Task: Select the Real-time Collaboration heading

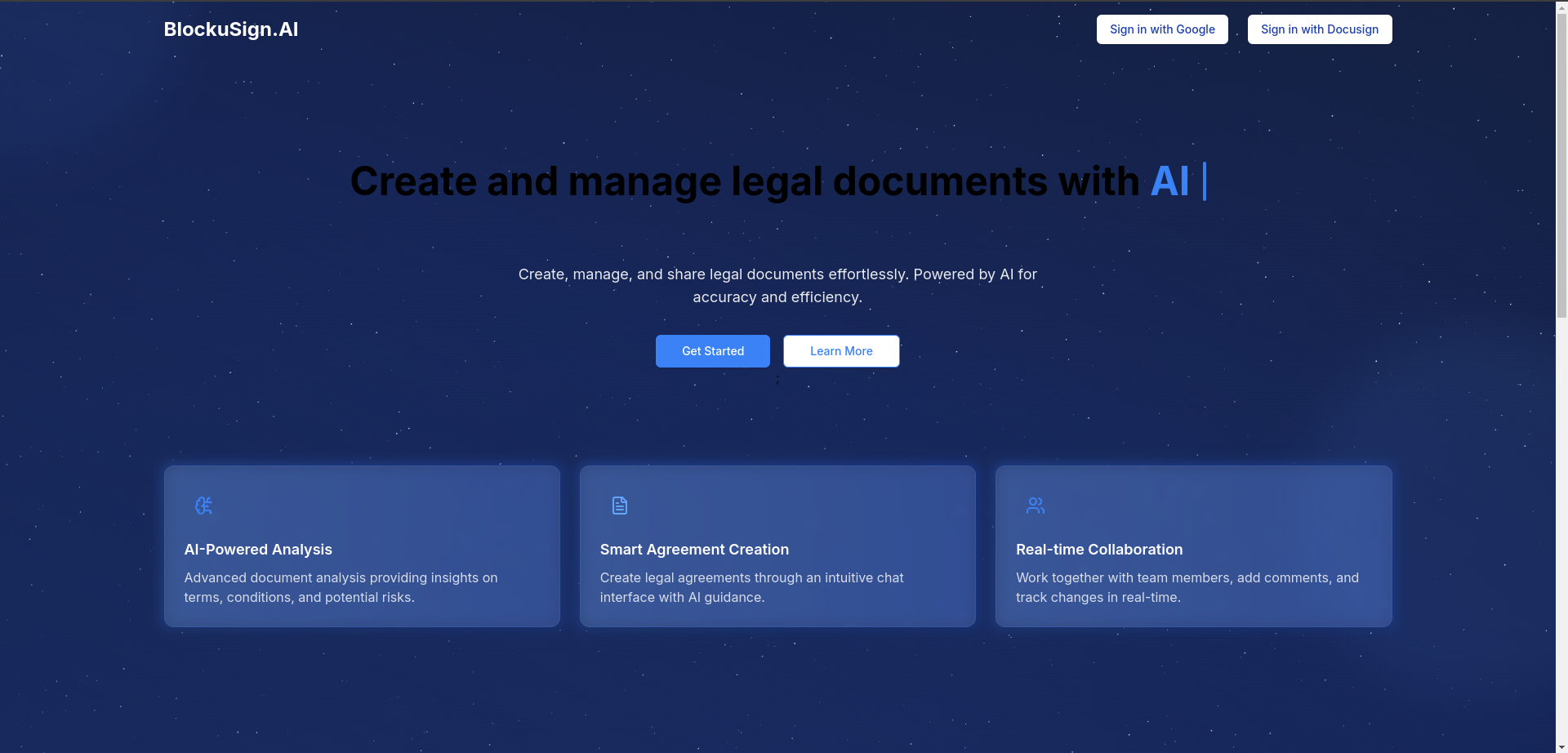Action: point(1099,550)
